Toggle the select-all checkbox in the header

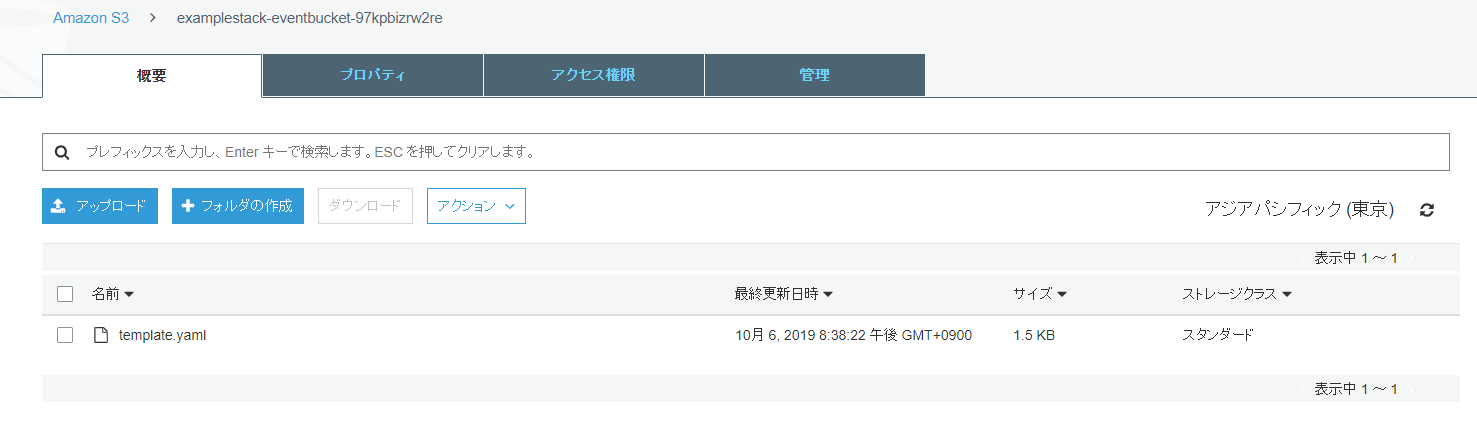(x=65, y=294)
